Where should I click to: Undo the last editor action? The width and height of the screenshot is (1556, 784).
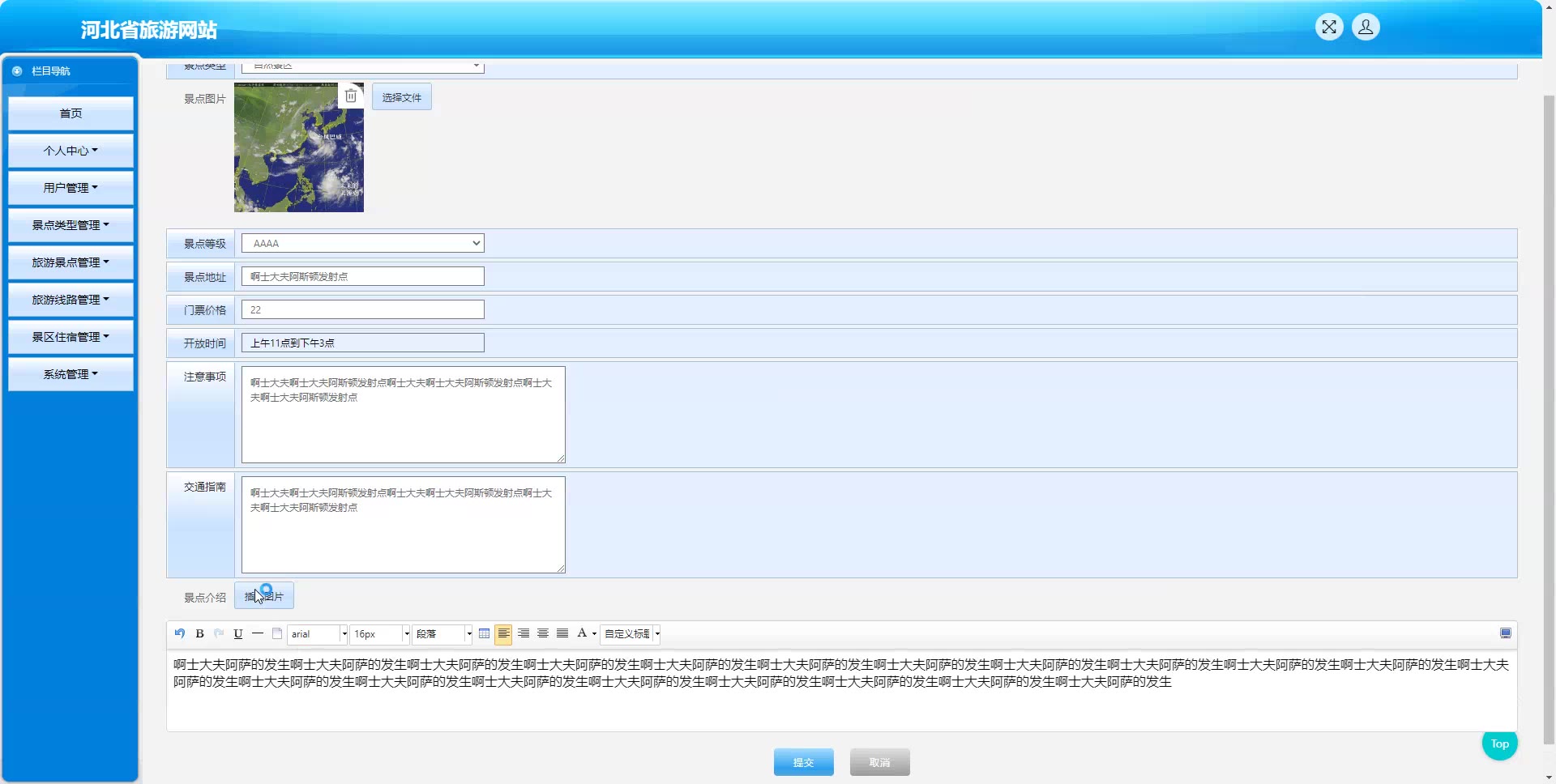tap(180, 633)
